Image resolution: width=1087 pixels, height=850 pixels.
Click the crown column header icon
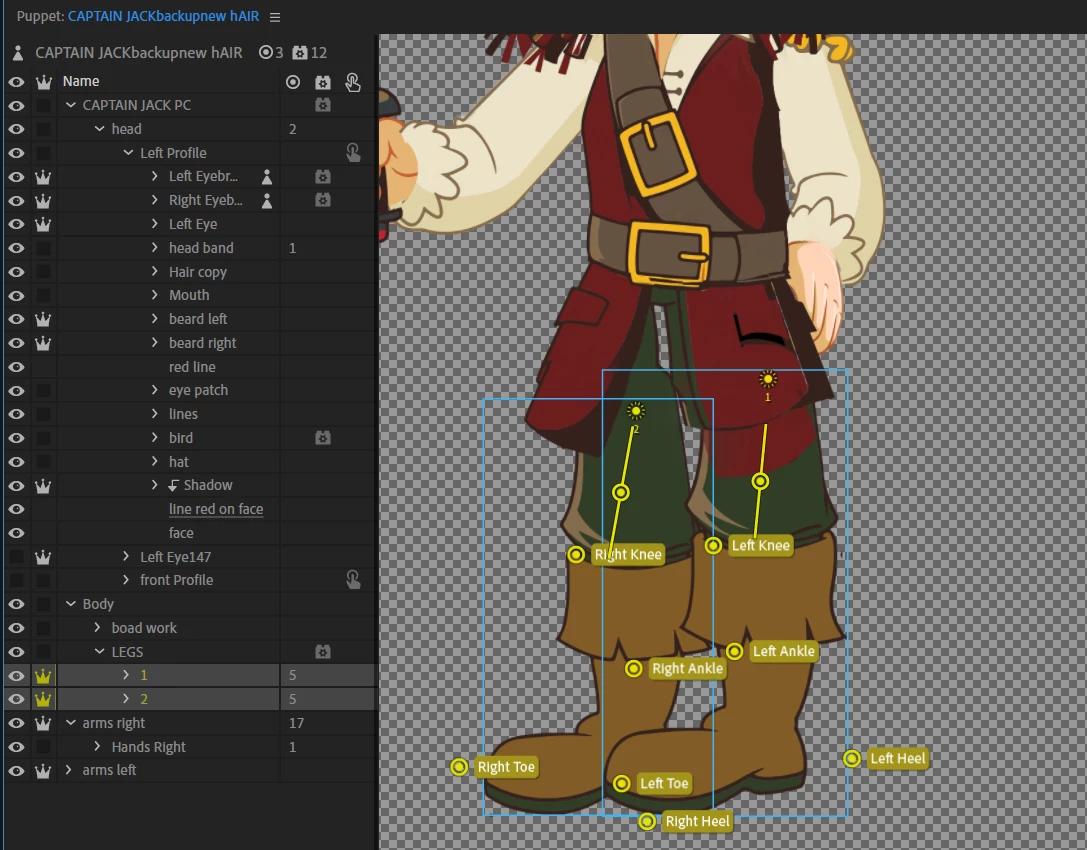click(44, 82)
